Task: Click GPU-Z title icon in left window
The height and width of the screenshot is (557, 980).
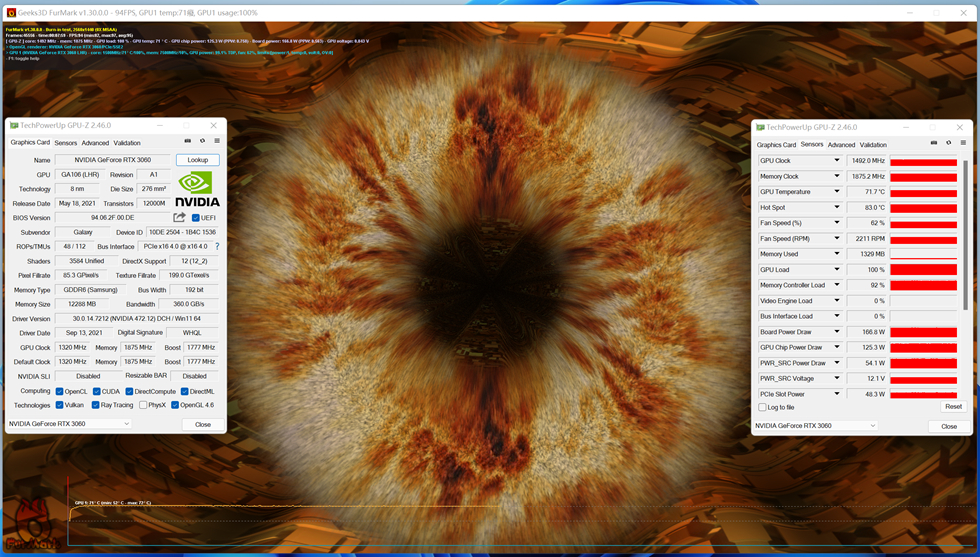Action: click(x=14, y=125)
